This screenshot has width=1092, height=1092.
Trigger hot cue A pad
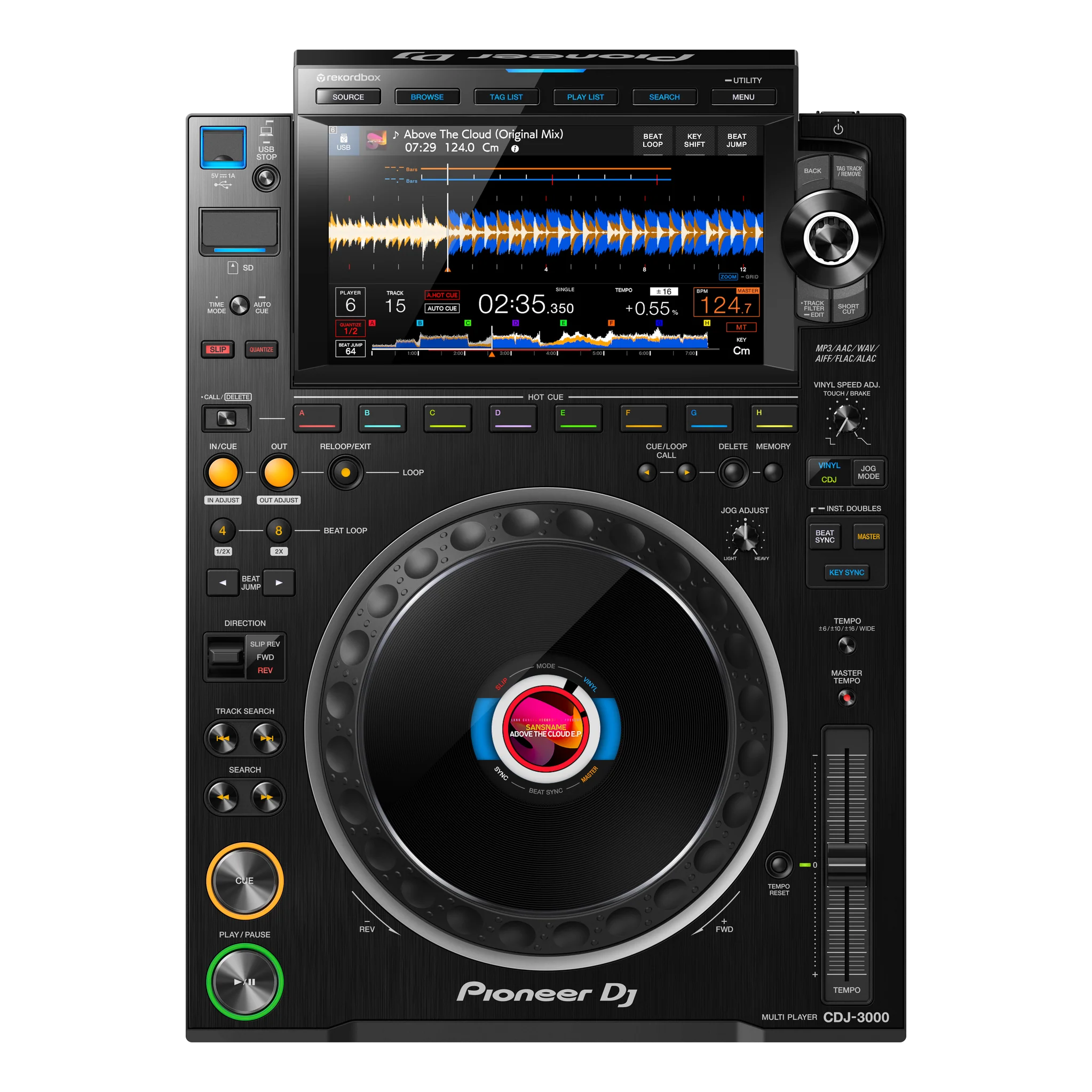pos(317,418)
